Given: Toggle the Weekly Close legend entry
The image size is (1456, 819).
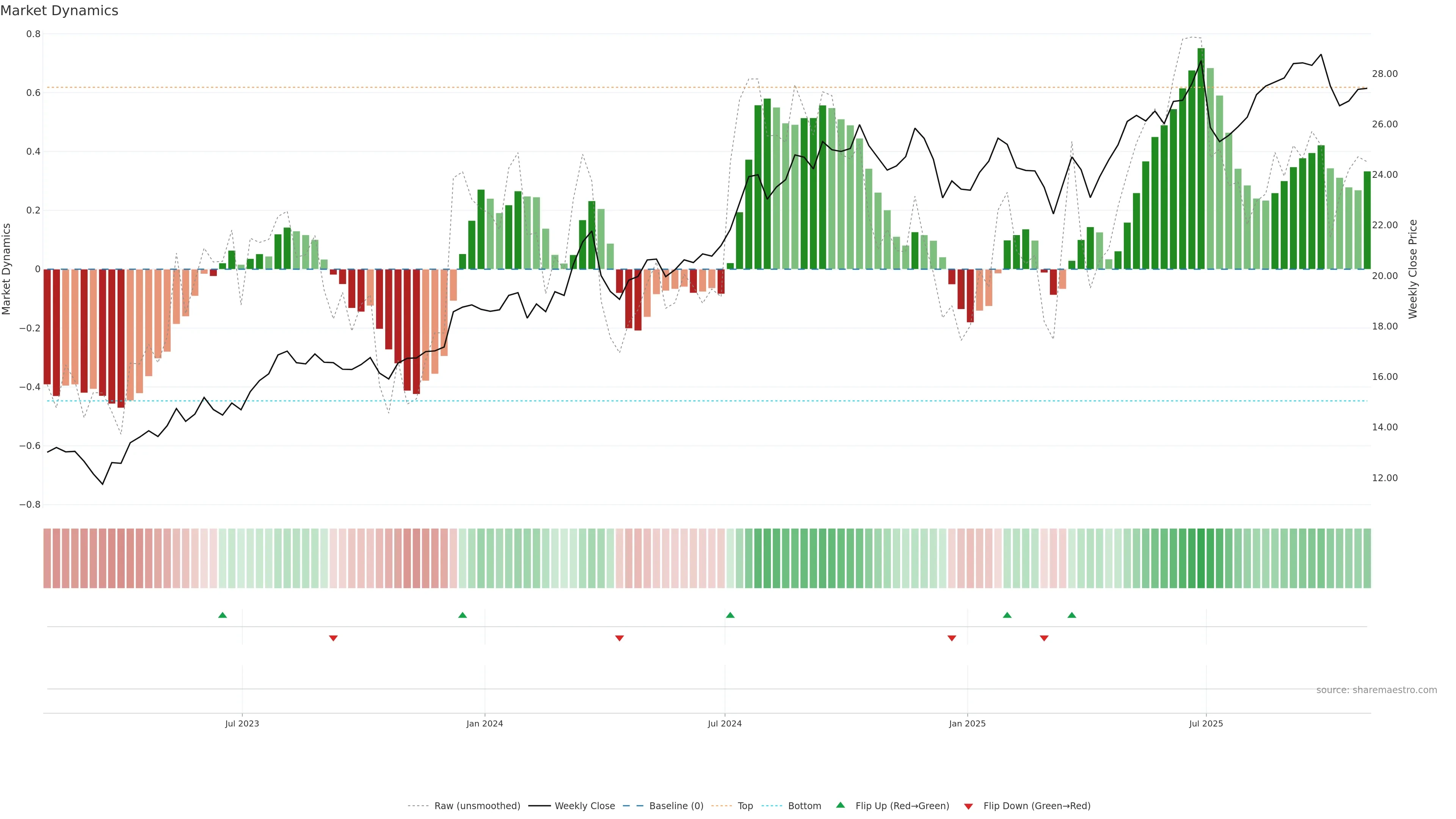Looking at the screenshot, I should click(x=584, y=806).
